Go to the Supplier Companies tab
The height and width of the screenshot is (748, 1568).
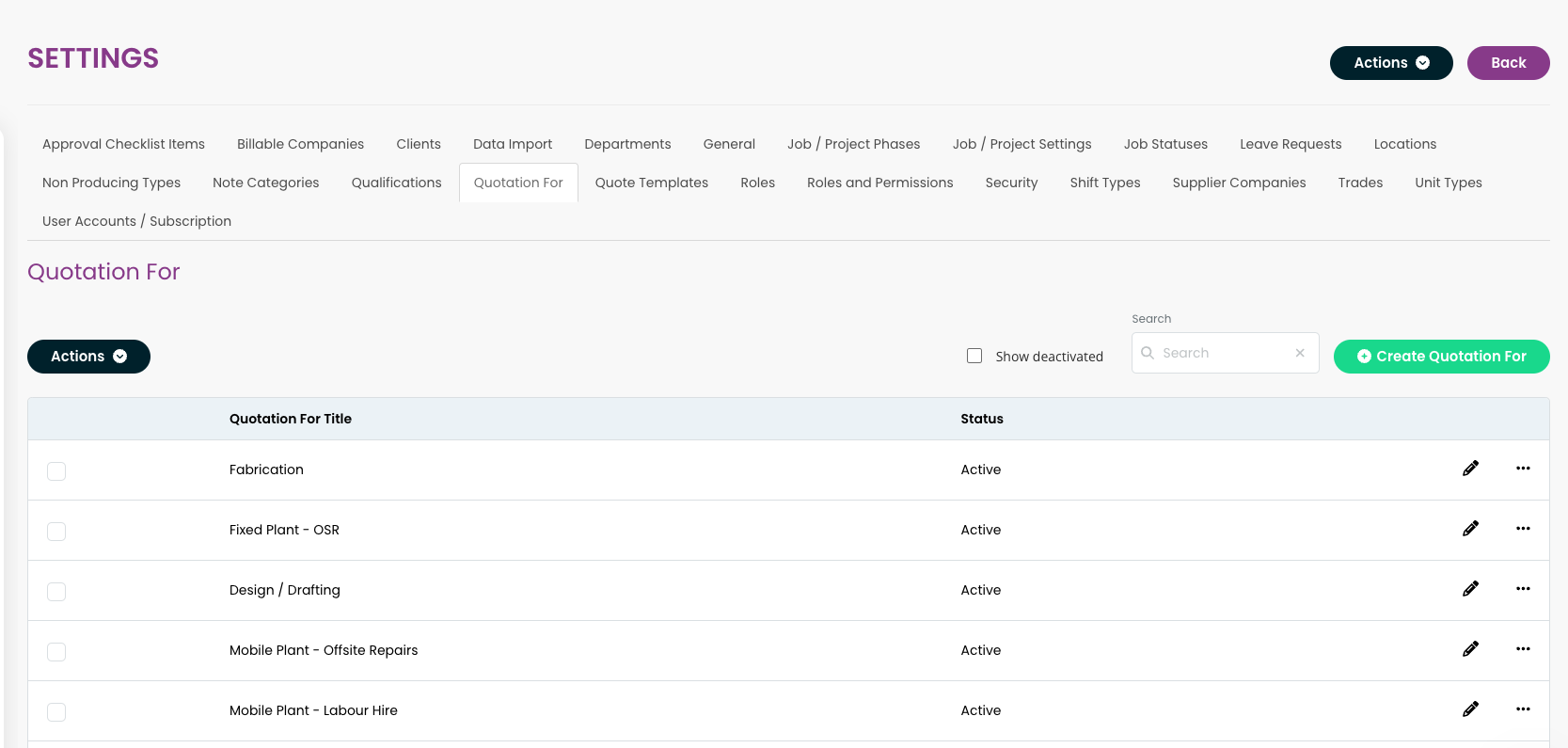point(1239,183)
